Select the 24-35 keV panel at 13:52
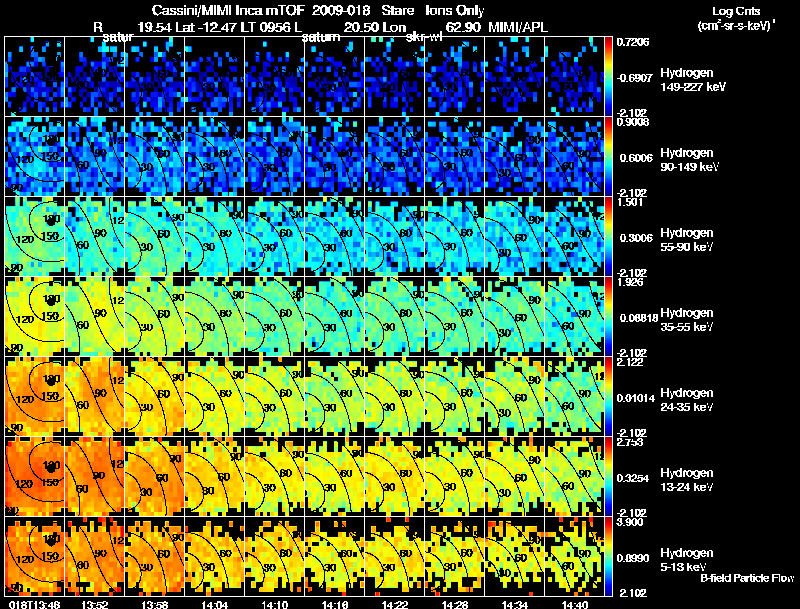The width and height of the screenshot is (800, 609). click(x=95, y=396)
